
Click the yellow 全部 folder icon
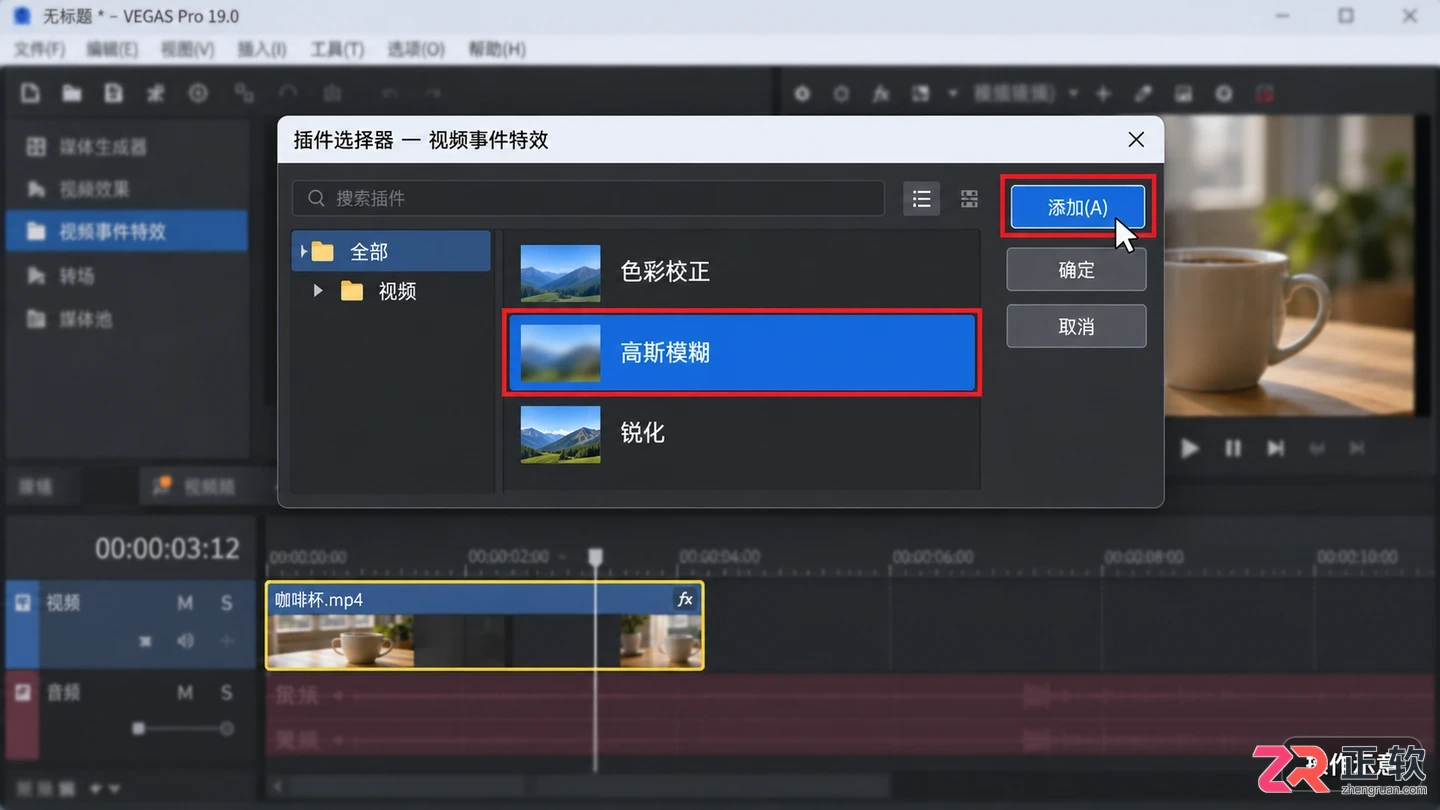pyautogui.click(x=322, y=252)
